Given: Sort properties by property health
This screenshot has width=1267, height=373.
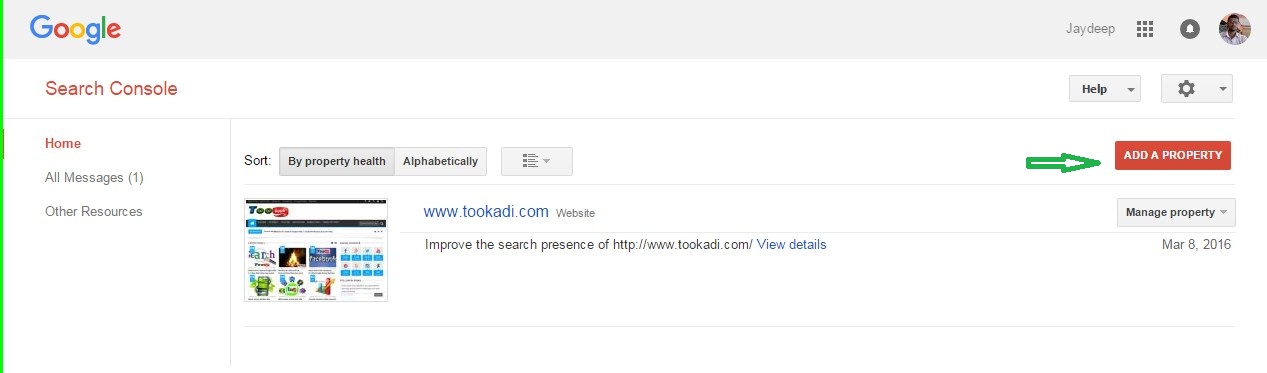Looking at the screenshot, I should 336,161.
